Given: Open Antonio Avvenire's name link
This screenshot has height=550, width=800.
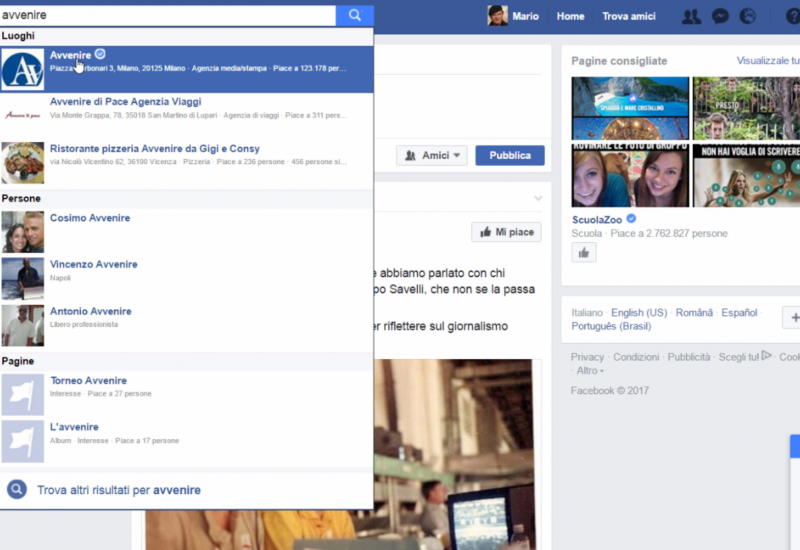Looking at the screenshot, I should click(x=90, y=311).
